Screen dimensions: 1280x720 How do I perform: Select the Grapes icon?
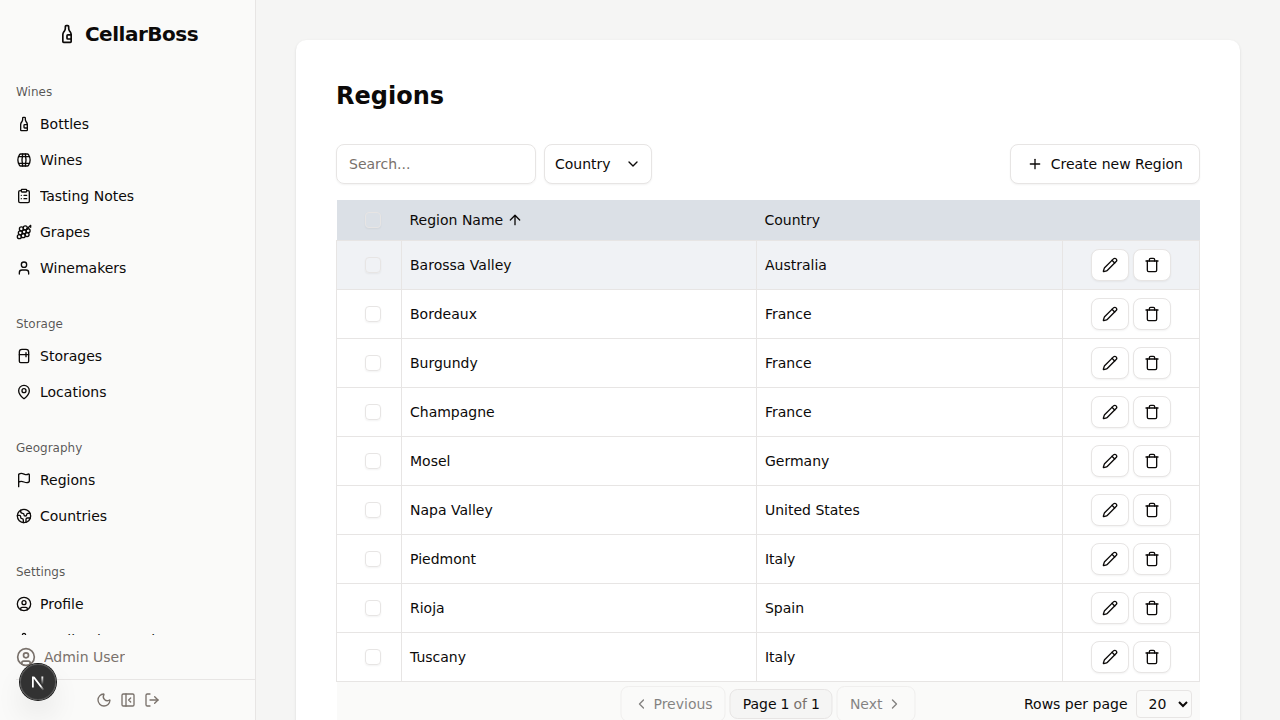(x=23, y=232)
